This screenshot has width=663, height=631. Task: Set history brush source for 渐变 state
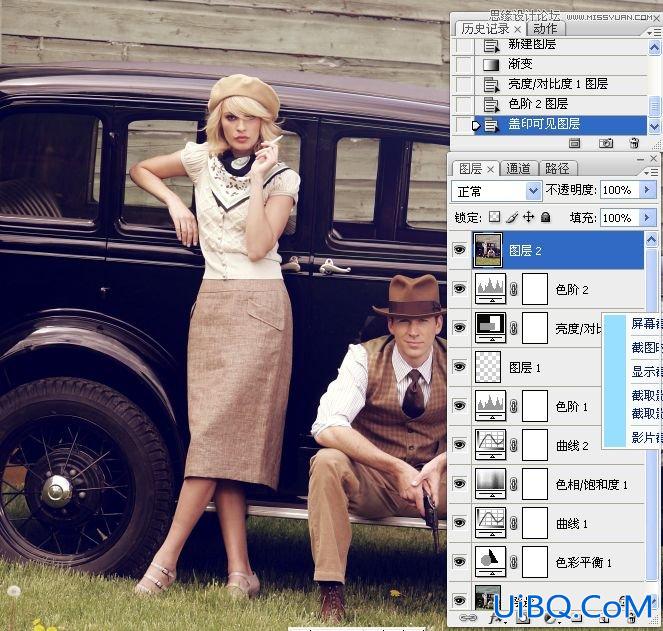click(464, 64)
